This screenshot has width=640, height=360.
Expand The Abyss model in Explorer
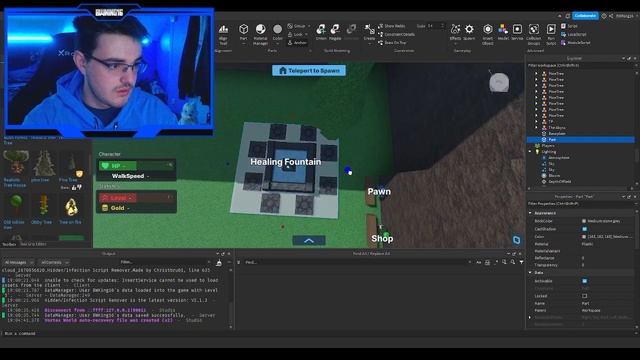tap(537, 127)
